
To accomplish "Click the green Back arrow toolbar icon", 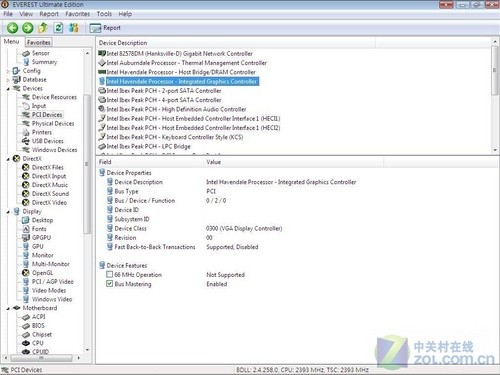I will point(13,28).
